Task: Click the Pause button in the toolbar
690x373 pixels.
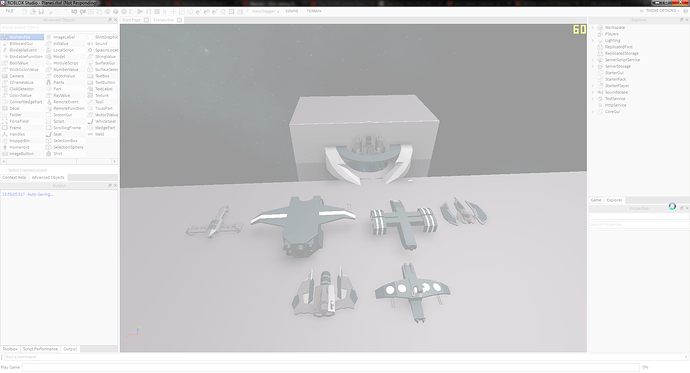Action: 149,11
